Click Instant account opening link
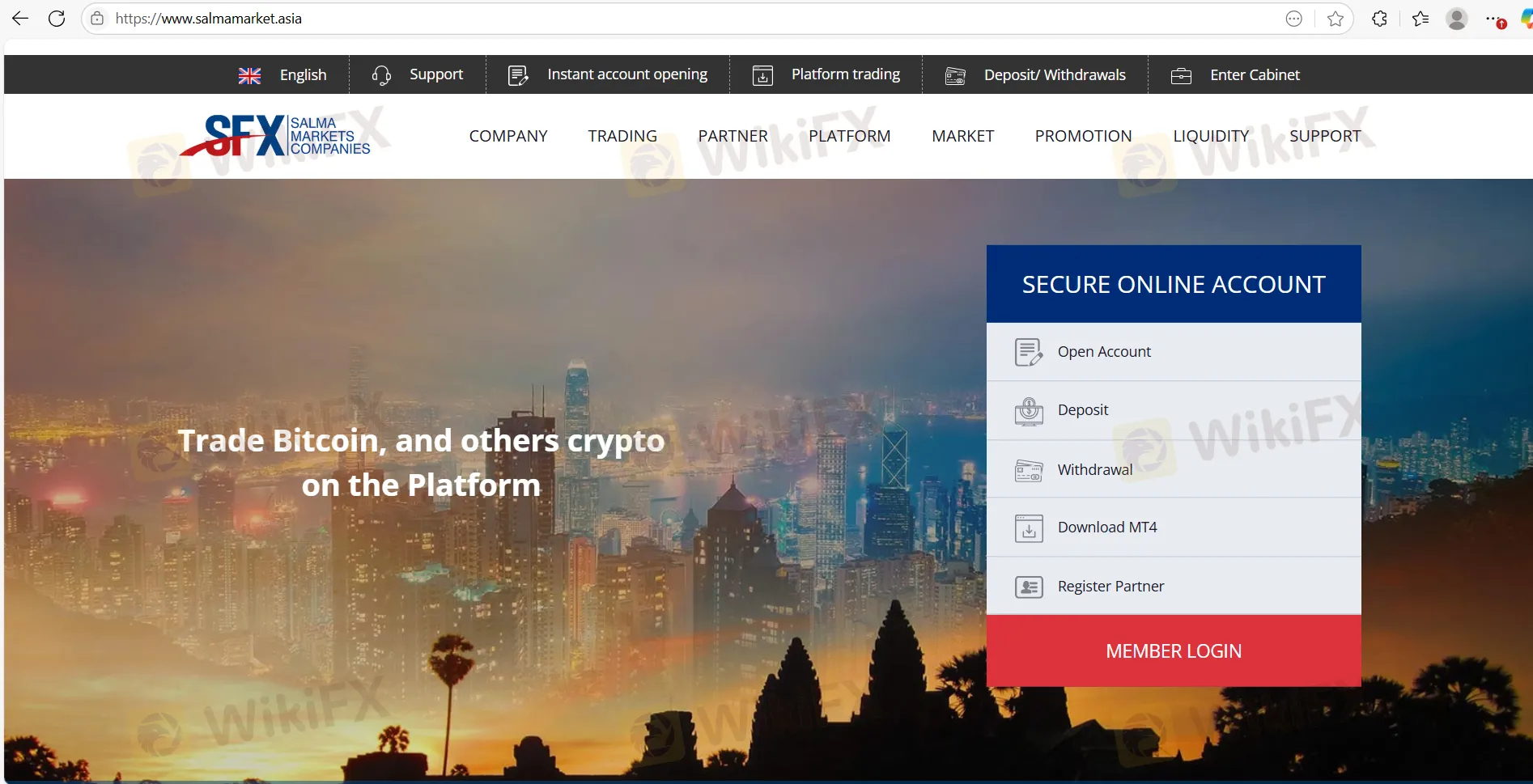The width and height of the screenshot is (1533, 784). (x=627, y=74)
